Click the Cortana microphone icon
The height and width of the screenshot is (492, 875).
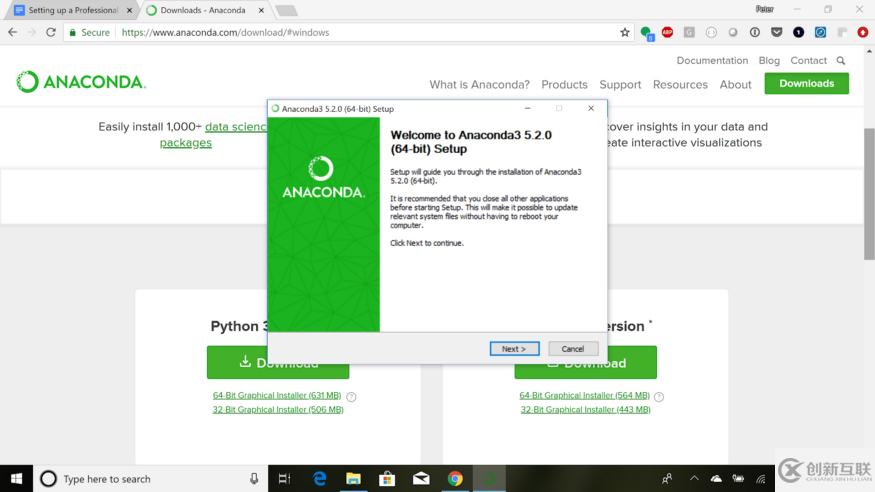coord(254,479)
